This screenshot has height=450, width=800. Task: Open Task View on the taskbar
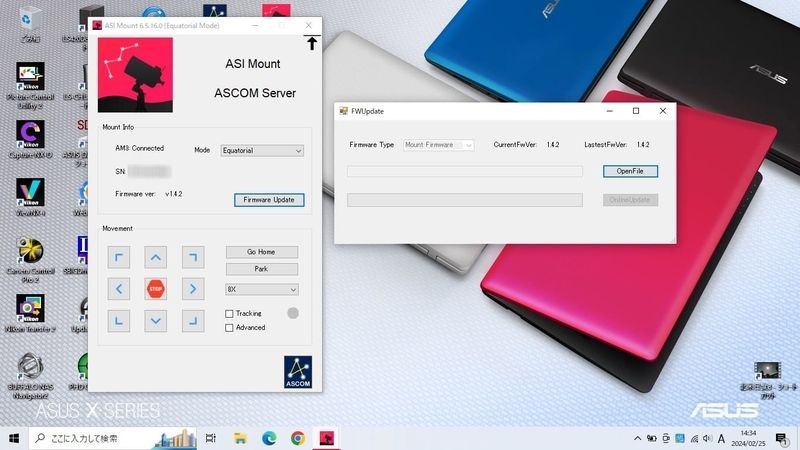(211, 438)
